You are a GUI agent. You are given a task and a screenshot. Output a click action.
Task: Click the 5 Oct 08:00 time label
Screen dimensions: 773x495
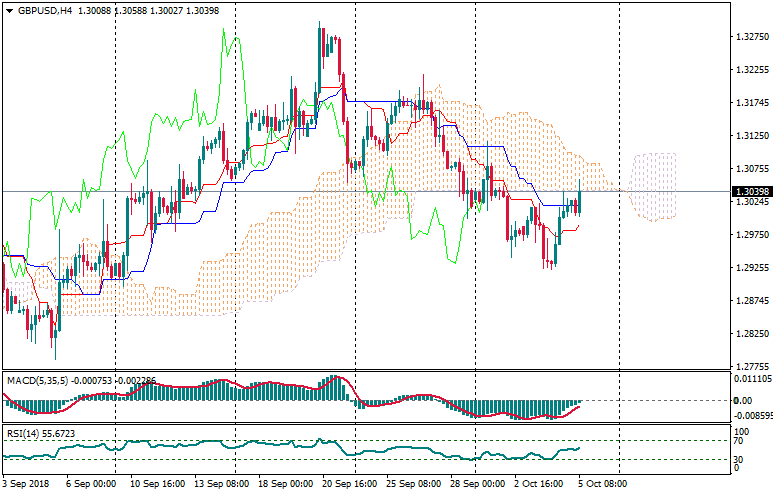pyautogui.click(x=604, y=482)
